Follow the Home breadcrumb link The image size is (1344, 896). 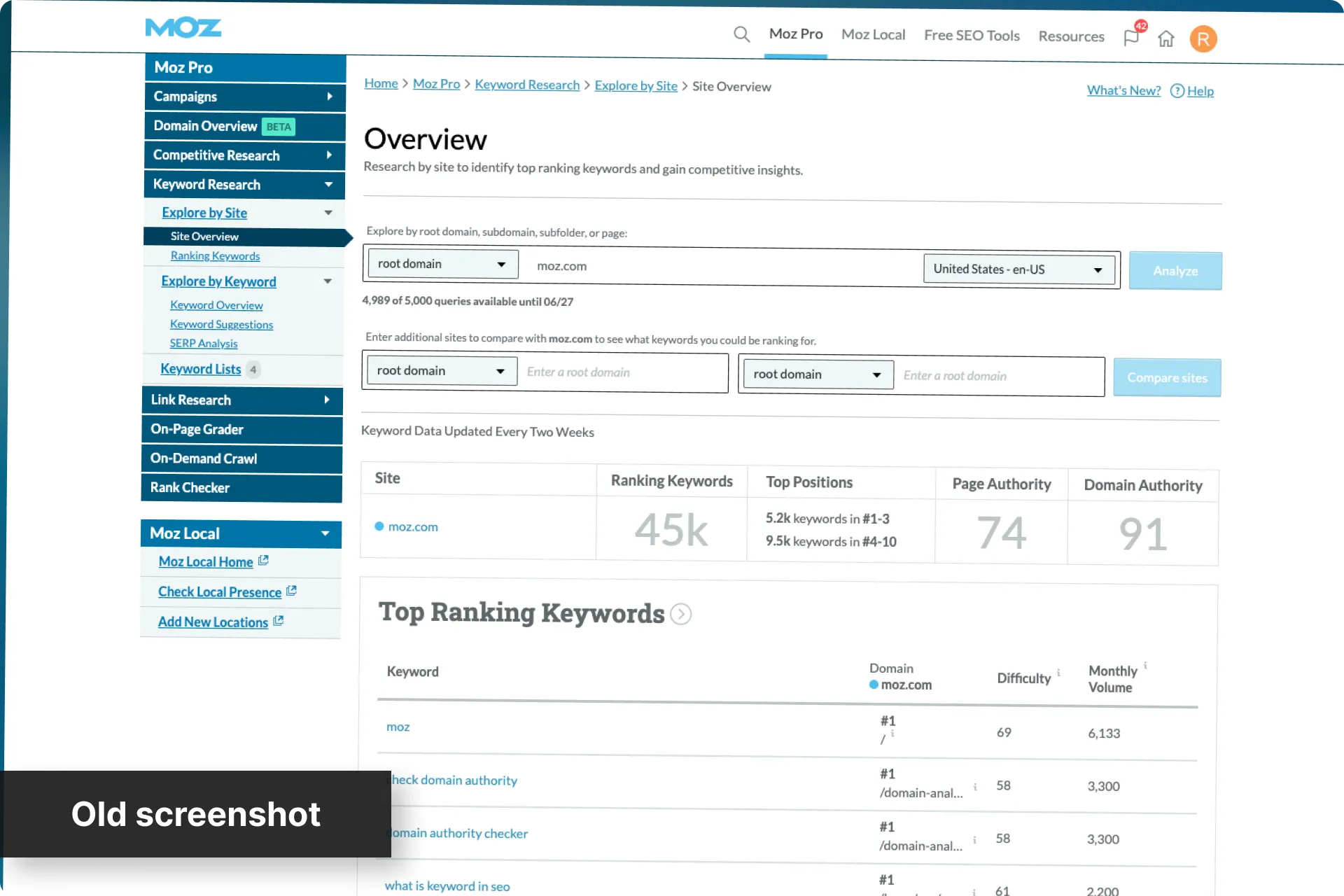pos(381,83)
